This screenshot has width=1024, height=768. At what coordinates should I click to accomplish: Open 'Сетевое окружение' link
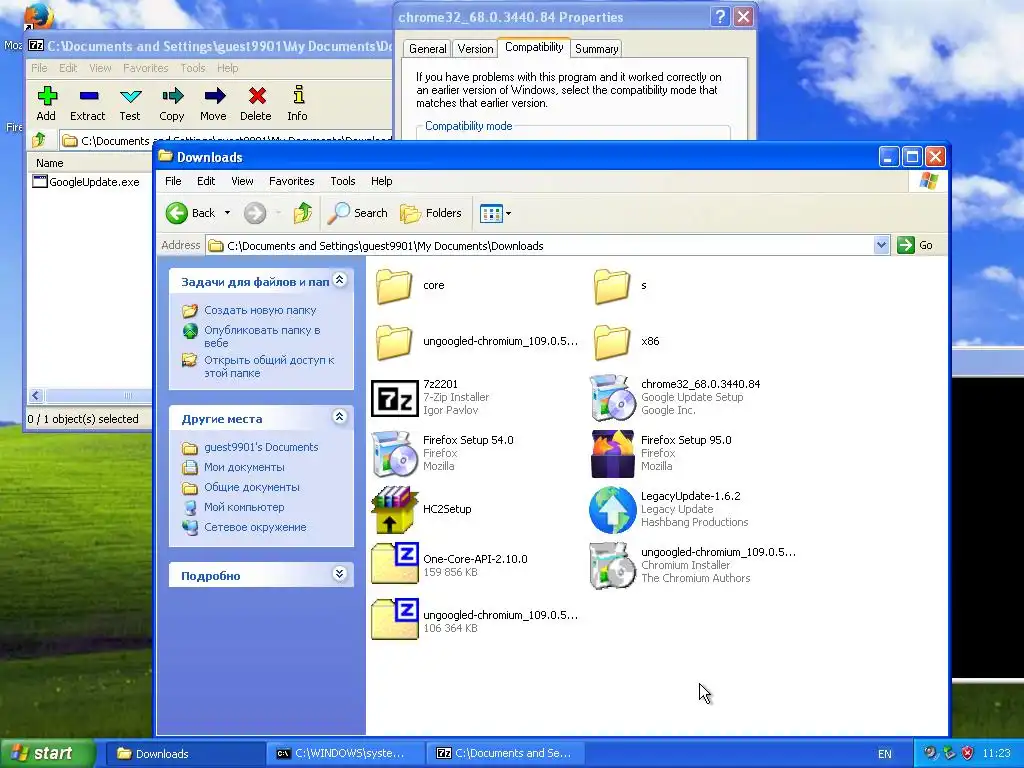pyautogui.click(x=255, y=527)
